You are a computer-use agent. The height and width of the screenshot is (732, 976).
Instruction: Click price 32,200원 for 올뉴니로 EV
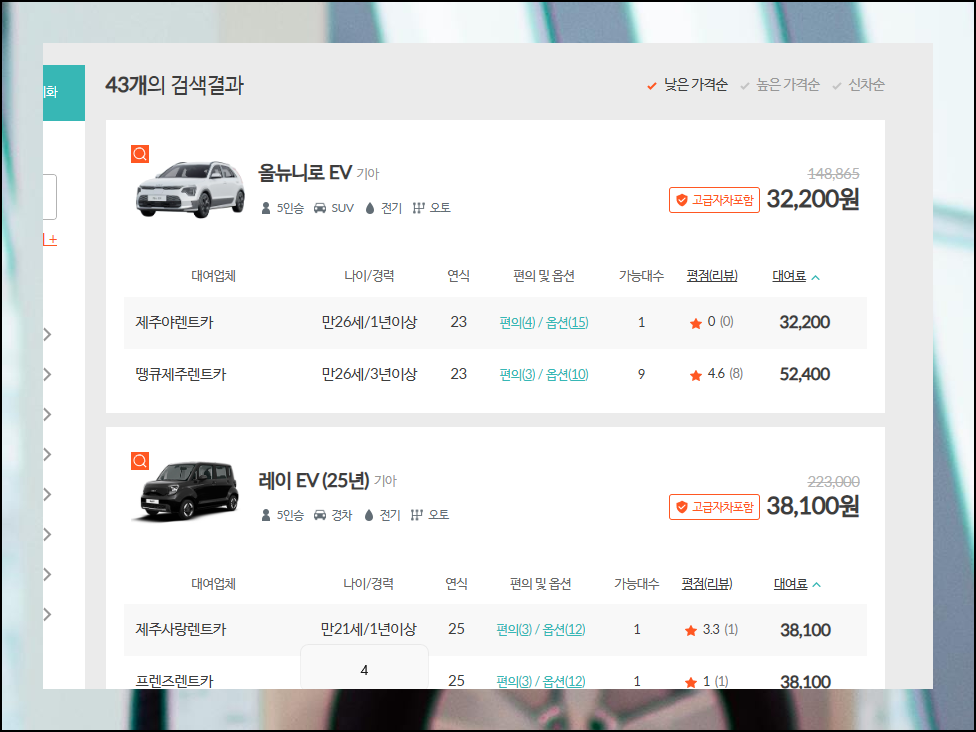click(x=812, y=199)
